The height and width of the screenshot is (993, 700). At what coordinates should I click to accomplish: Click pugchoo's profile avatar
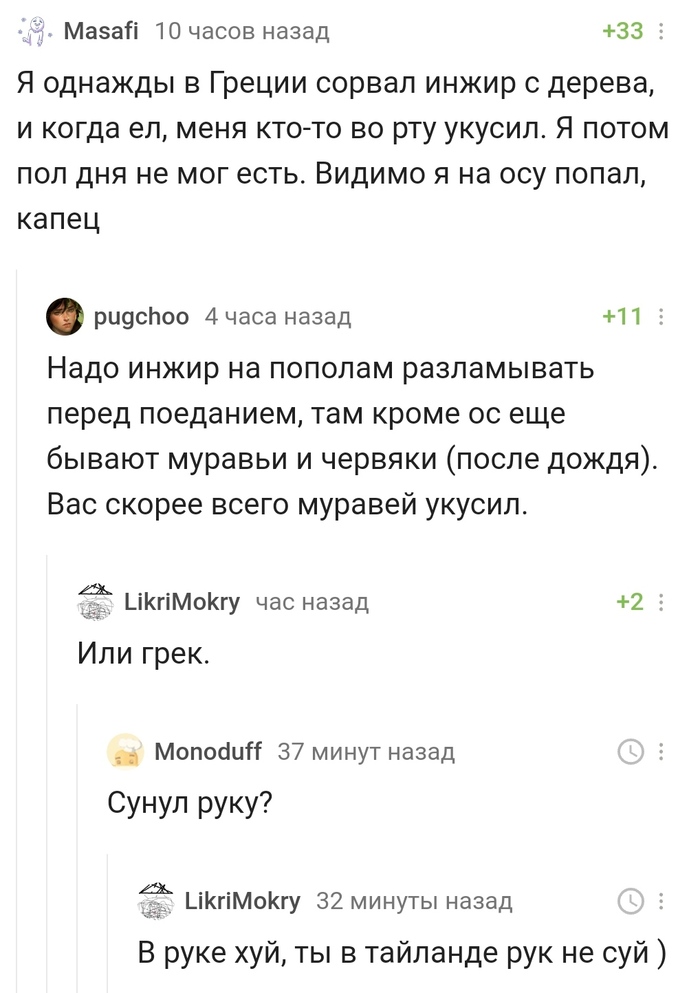[x=63, y=315]
